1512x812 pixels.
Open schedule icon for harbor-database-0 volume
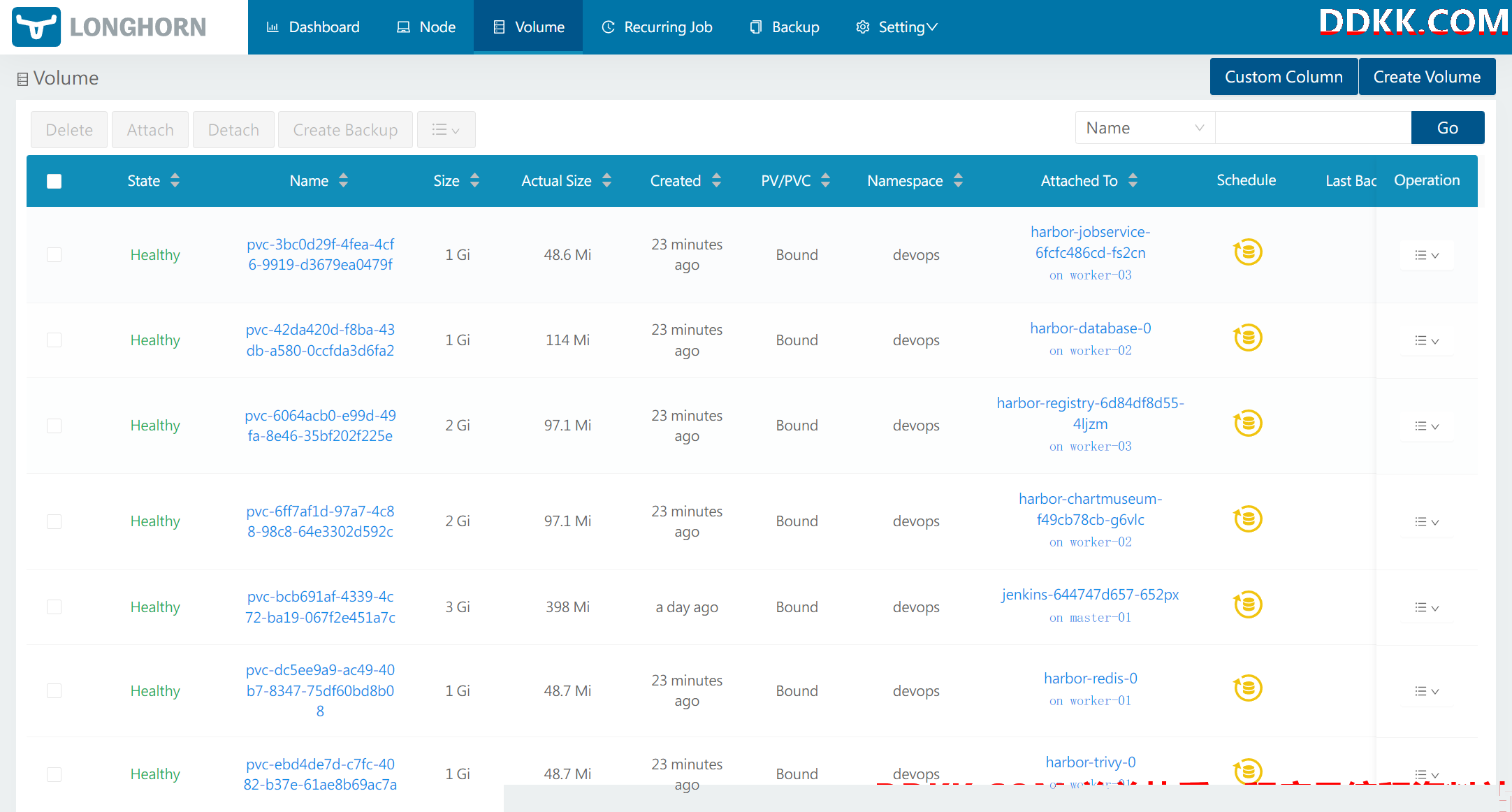click(x=1247, y=338)
